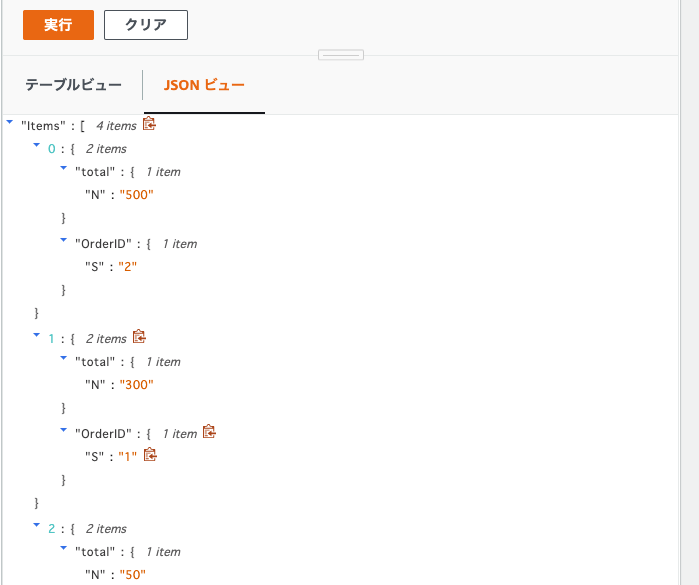Collapse total node under item 1
The width and height of the screenshot is (699, 585).
click(64, 359)
